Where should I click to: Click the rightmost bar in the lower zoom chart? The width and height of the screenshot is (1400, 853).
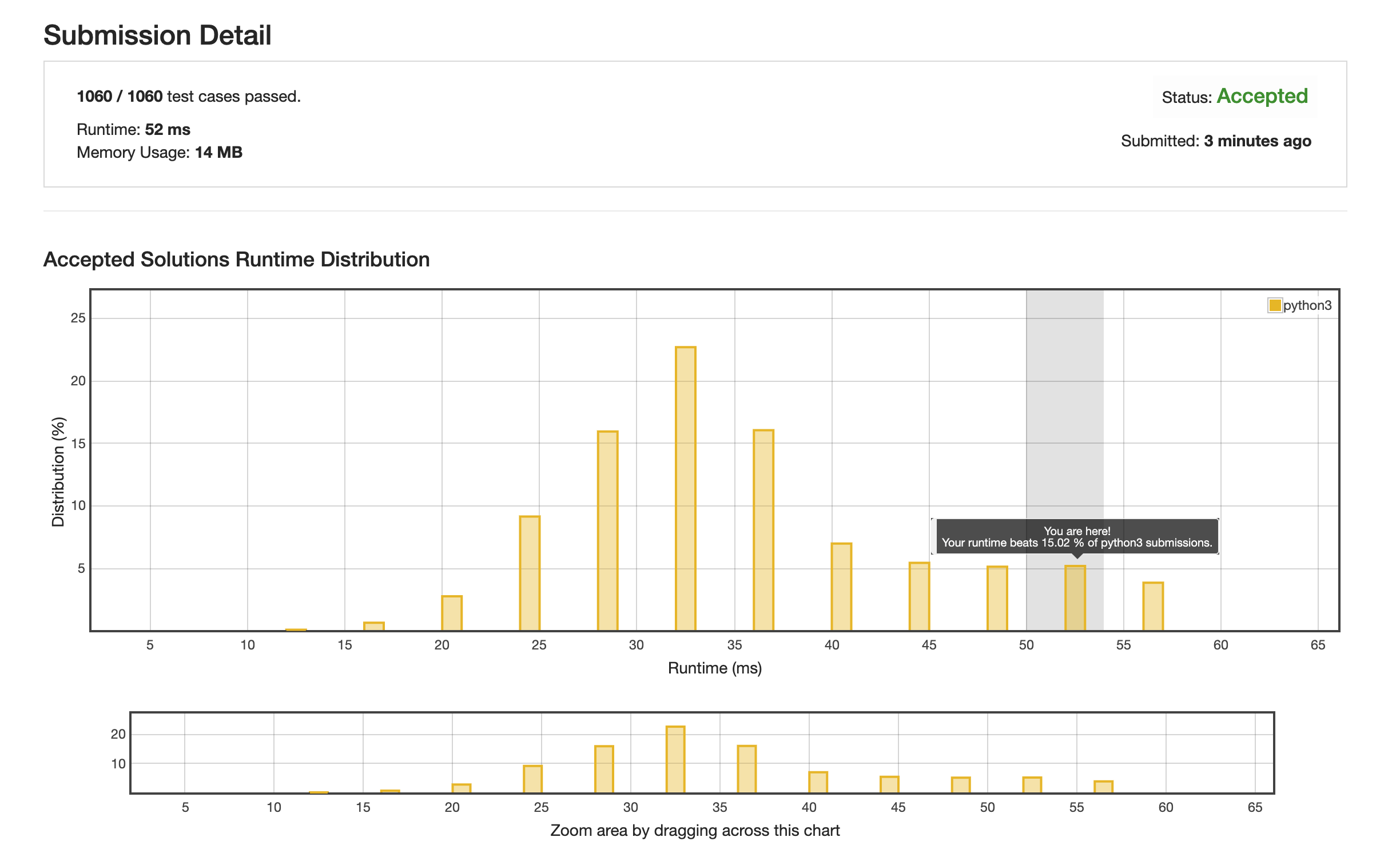1103,787
